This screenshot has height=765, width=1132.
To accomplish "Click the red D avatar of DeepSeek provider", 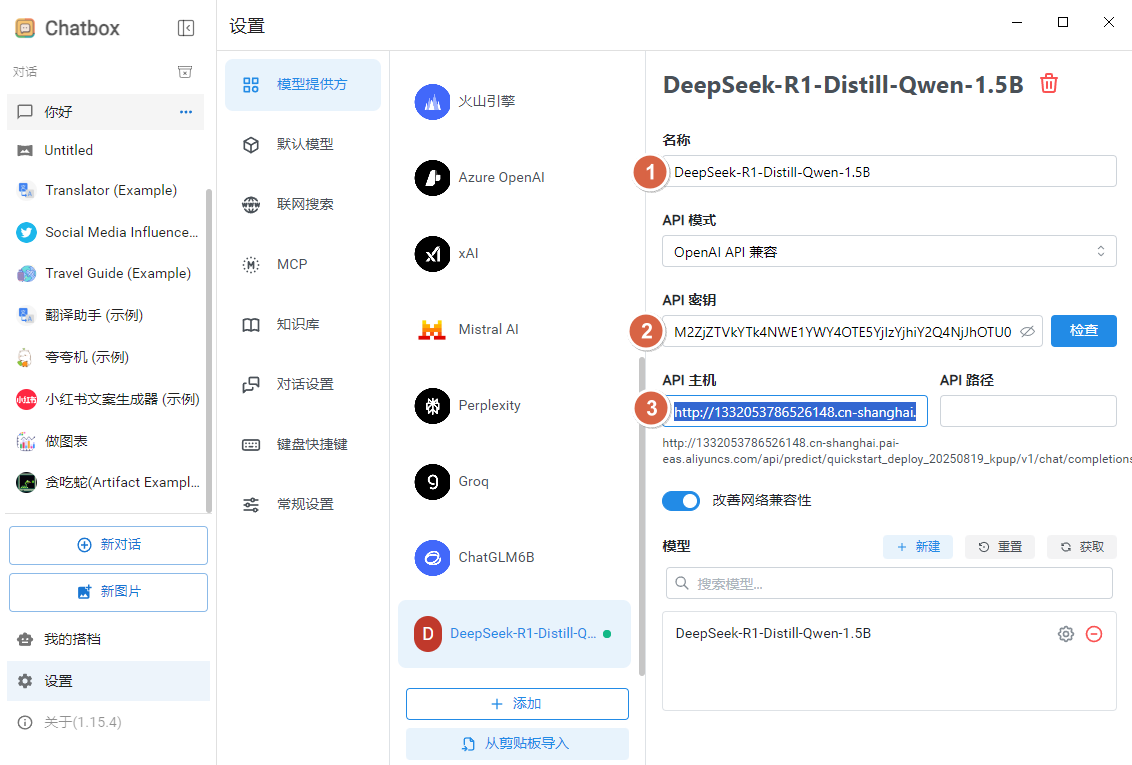I will tap(427, 634).
